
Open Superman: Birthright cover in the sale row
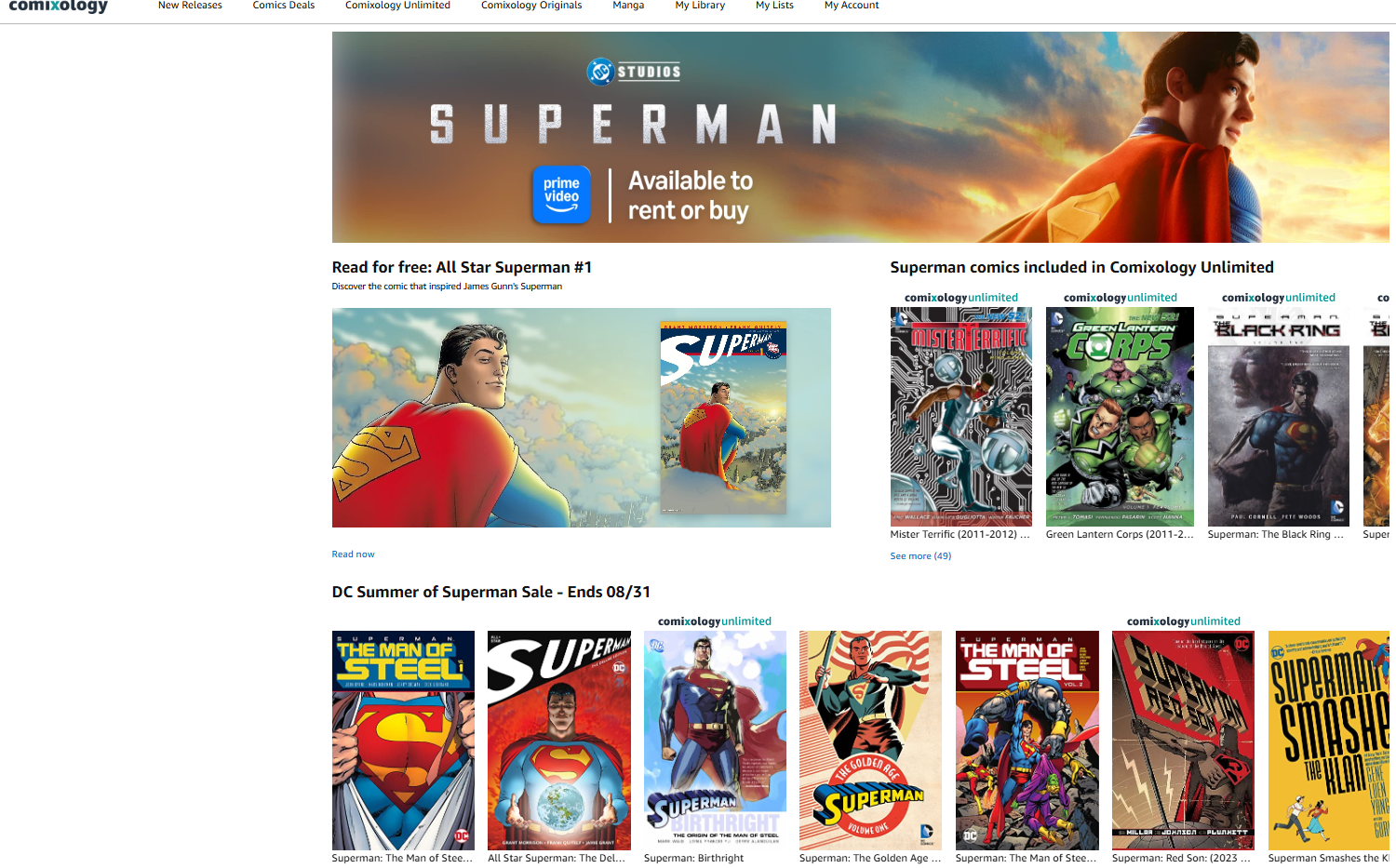click(715, 741)
